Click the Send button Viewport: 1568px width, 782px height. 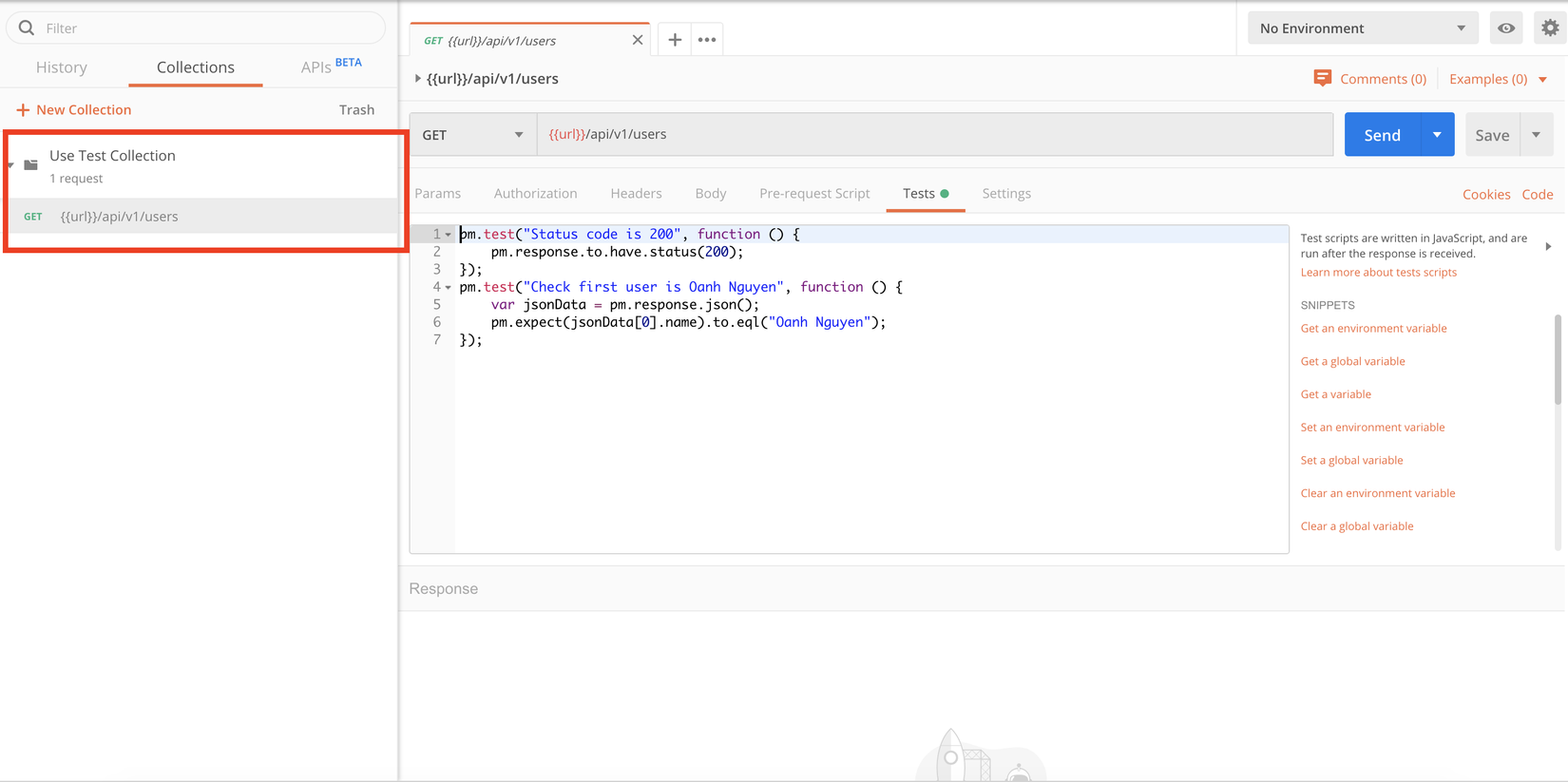[x=1383, y=135]
